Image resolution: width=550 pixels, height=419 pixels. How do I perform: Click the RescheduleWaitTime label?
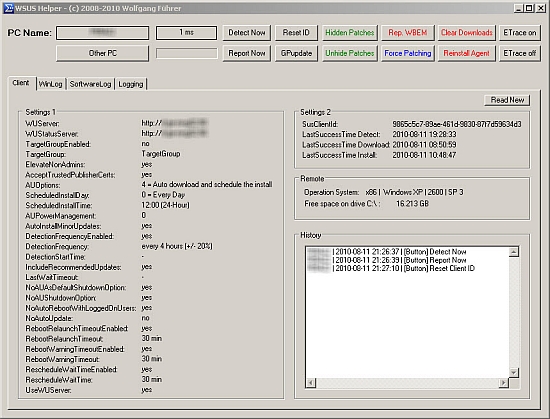coord(59,380)
